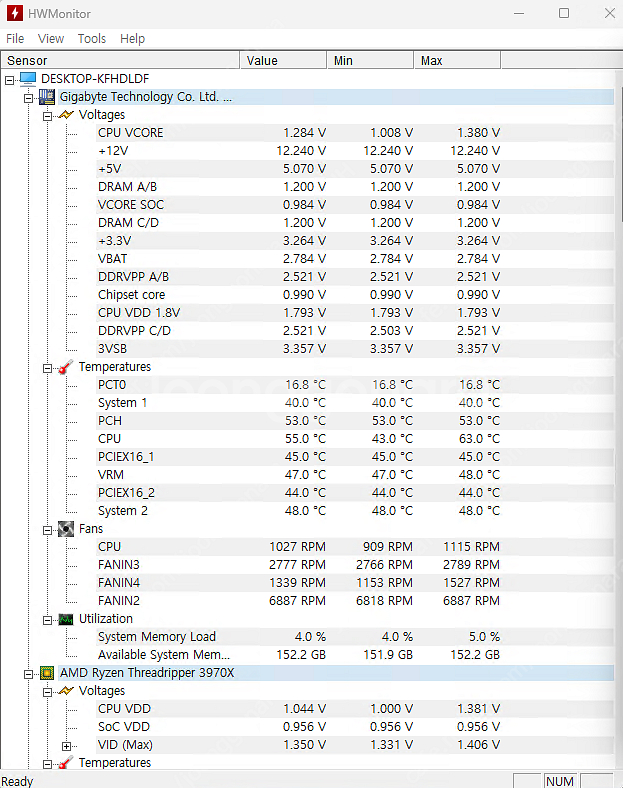Click the Utilization graph icon
623x788 pixels.
click(x=66, y=619)
